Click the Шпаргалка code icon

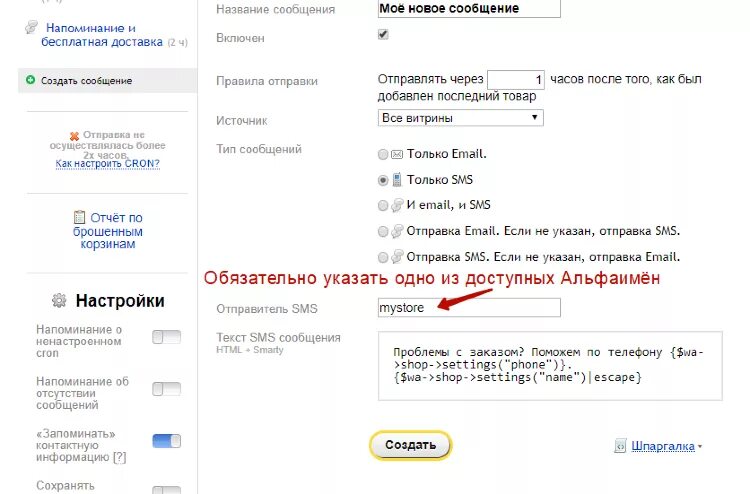click(x=620, y=446)
